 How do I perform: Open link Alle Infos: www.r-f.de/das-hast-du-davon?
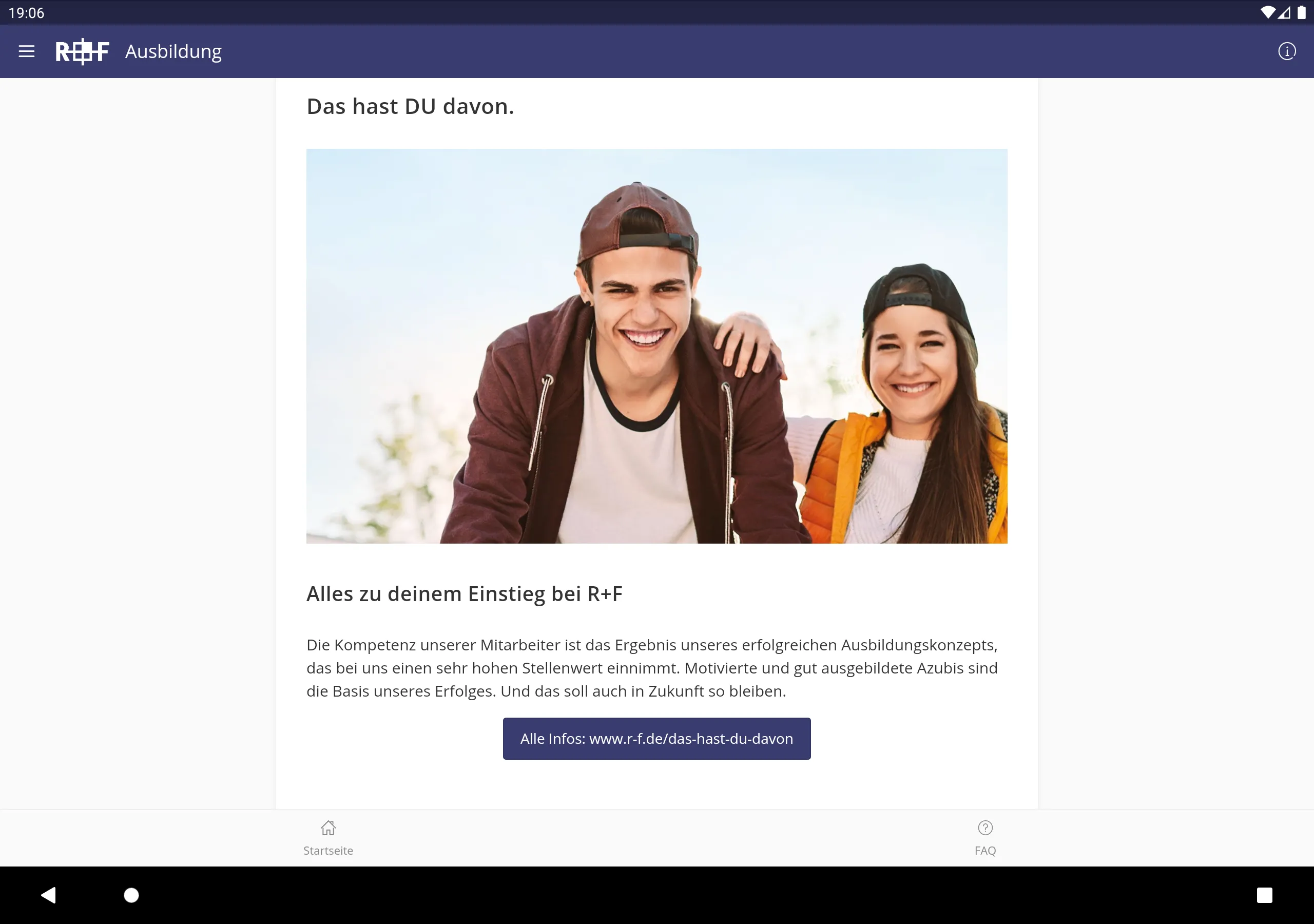pyautogui.click(x=656, y=739)
